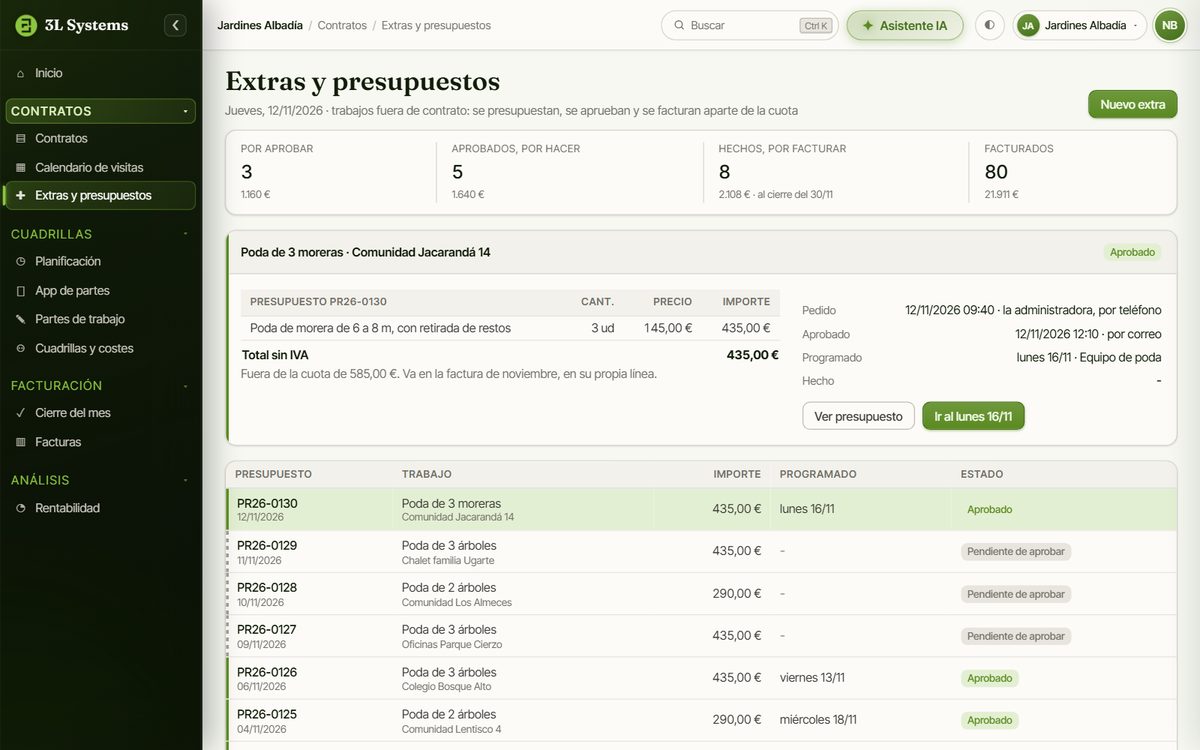Click the icon beside Cuadrillas y costes
This screenshot has height=750, width=1200.
coord(21,348)
